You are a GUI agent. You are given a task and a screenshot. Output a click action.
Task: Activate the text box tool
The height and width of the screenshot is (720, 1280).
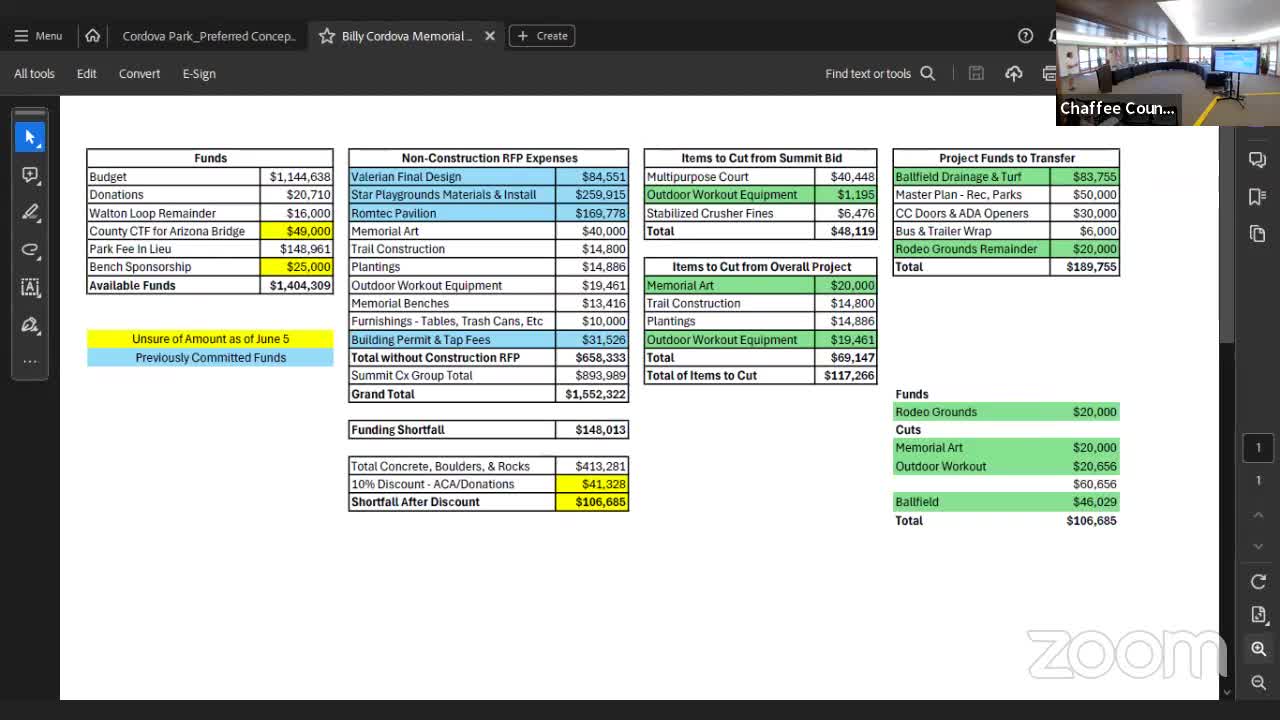coord(30,288)
